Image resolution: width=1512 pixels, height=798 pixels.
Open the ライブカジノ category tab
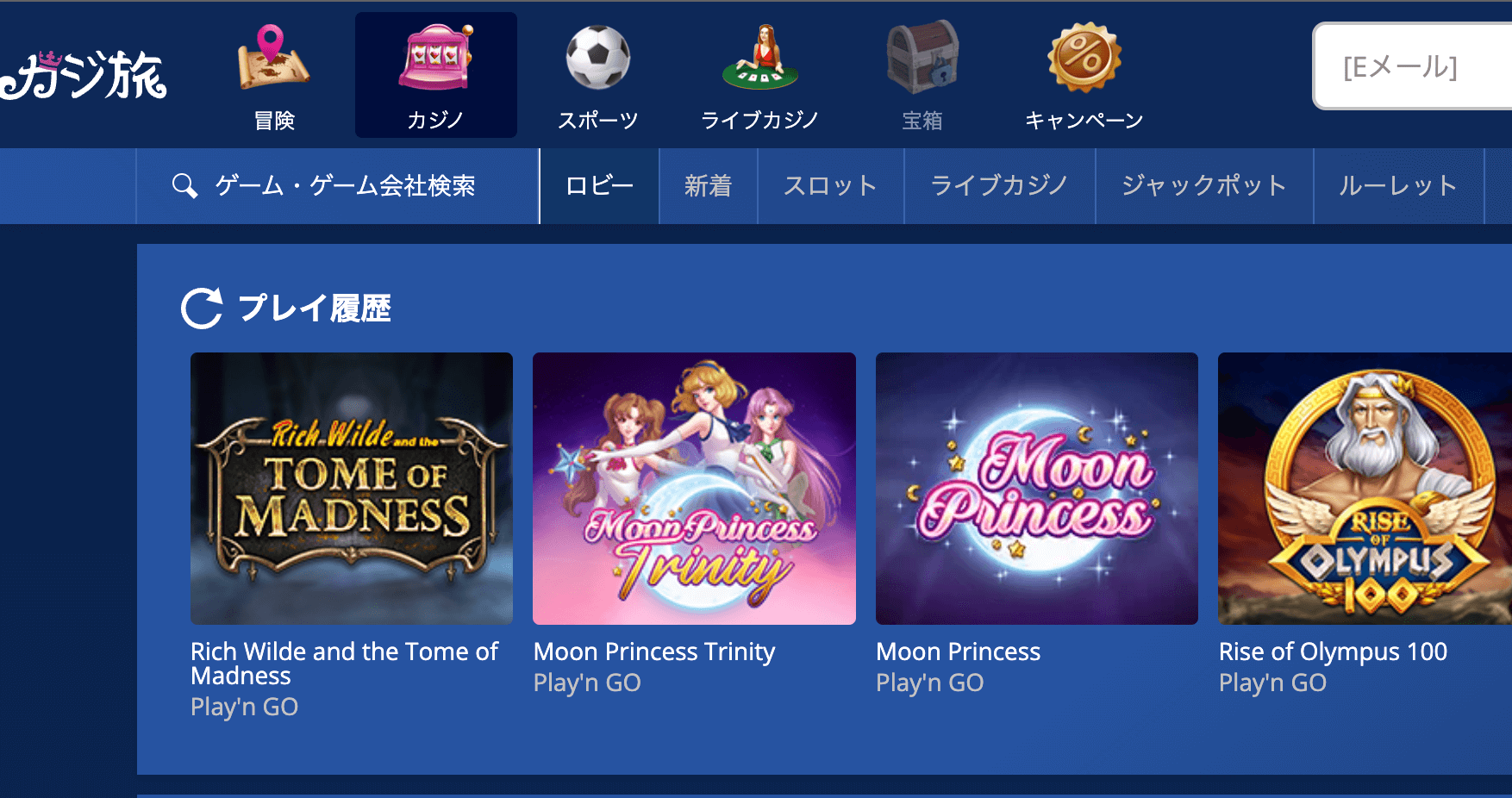[x=999, y=186]
